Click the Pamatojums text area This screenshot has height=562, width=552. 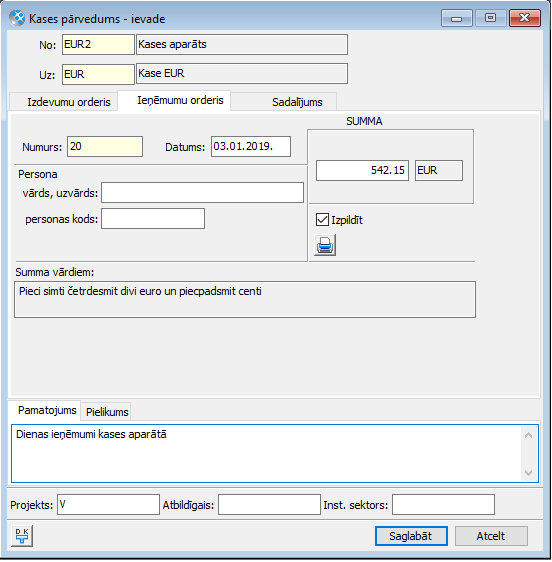click(267, 454)
